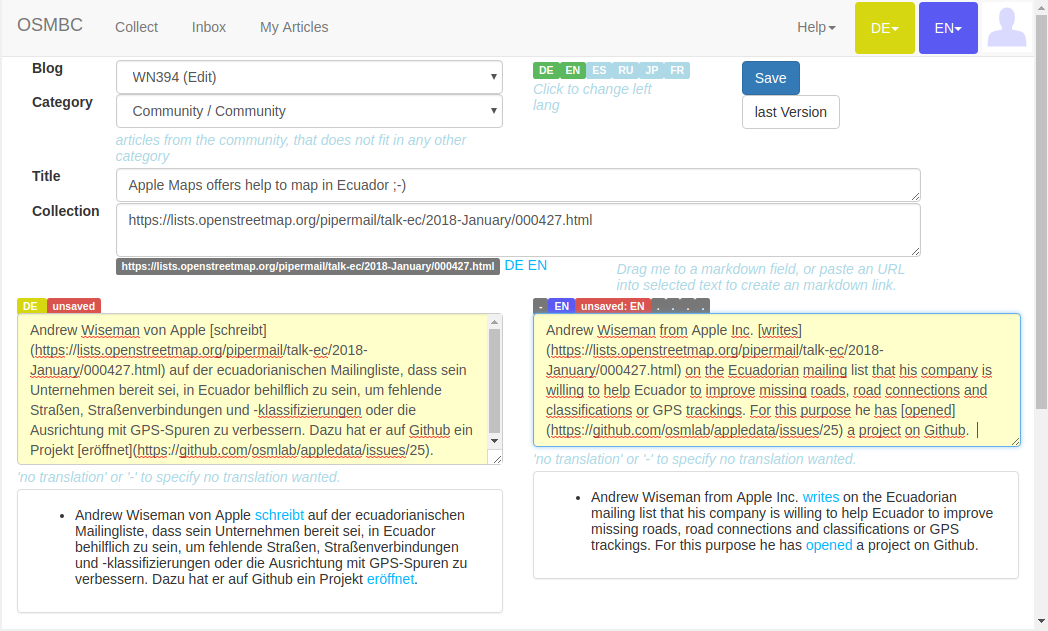This screenshot has width=1048, height=631.
Task: Open the Blog dropdown showing WN394 (Edit)
Action: pos(309,77)
